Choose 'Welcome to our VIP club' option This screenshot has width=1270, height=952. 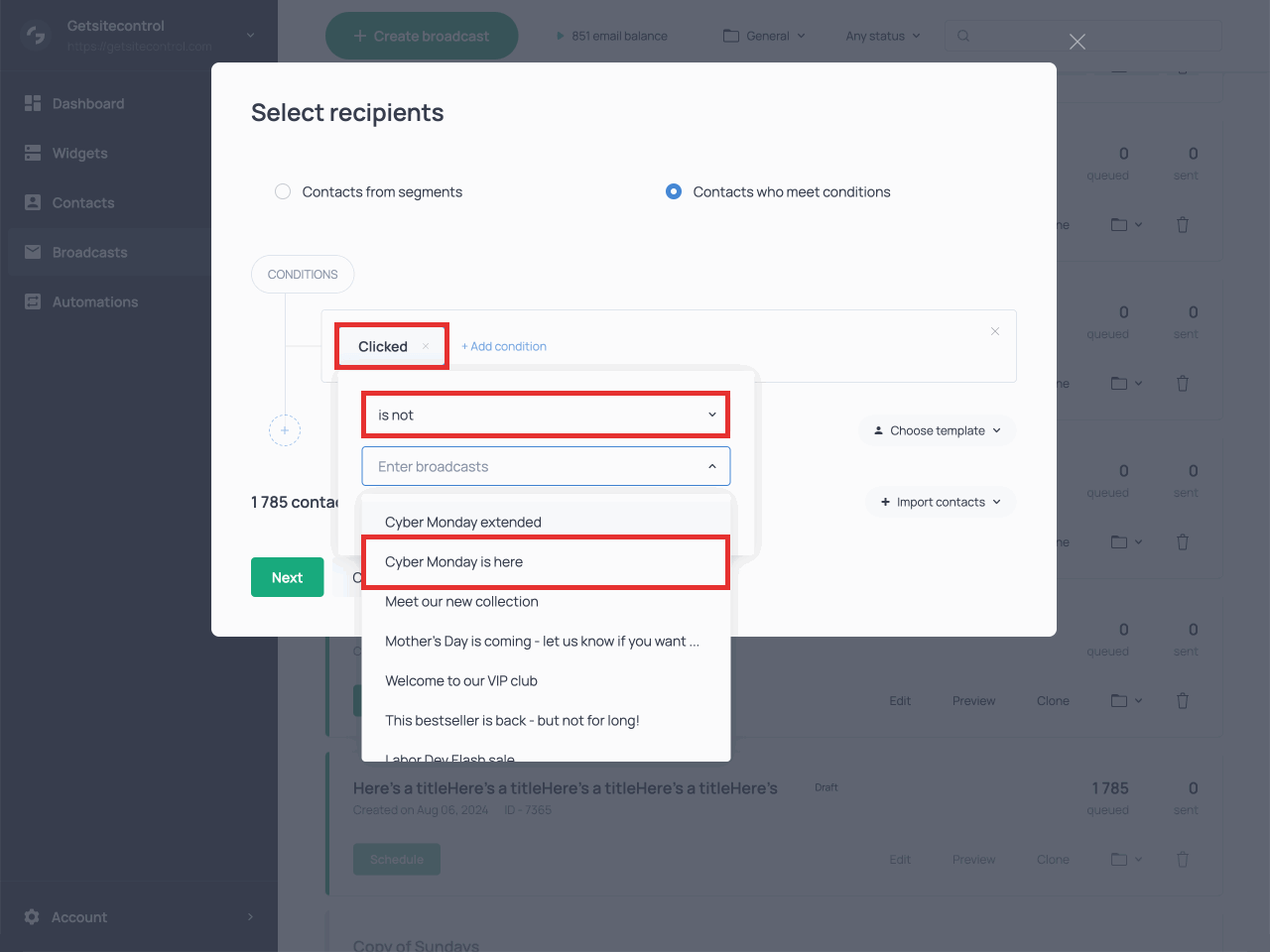click(461, 681)
